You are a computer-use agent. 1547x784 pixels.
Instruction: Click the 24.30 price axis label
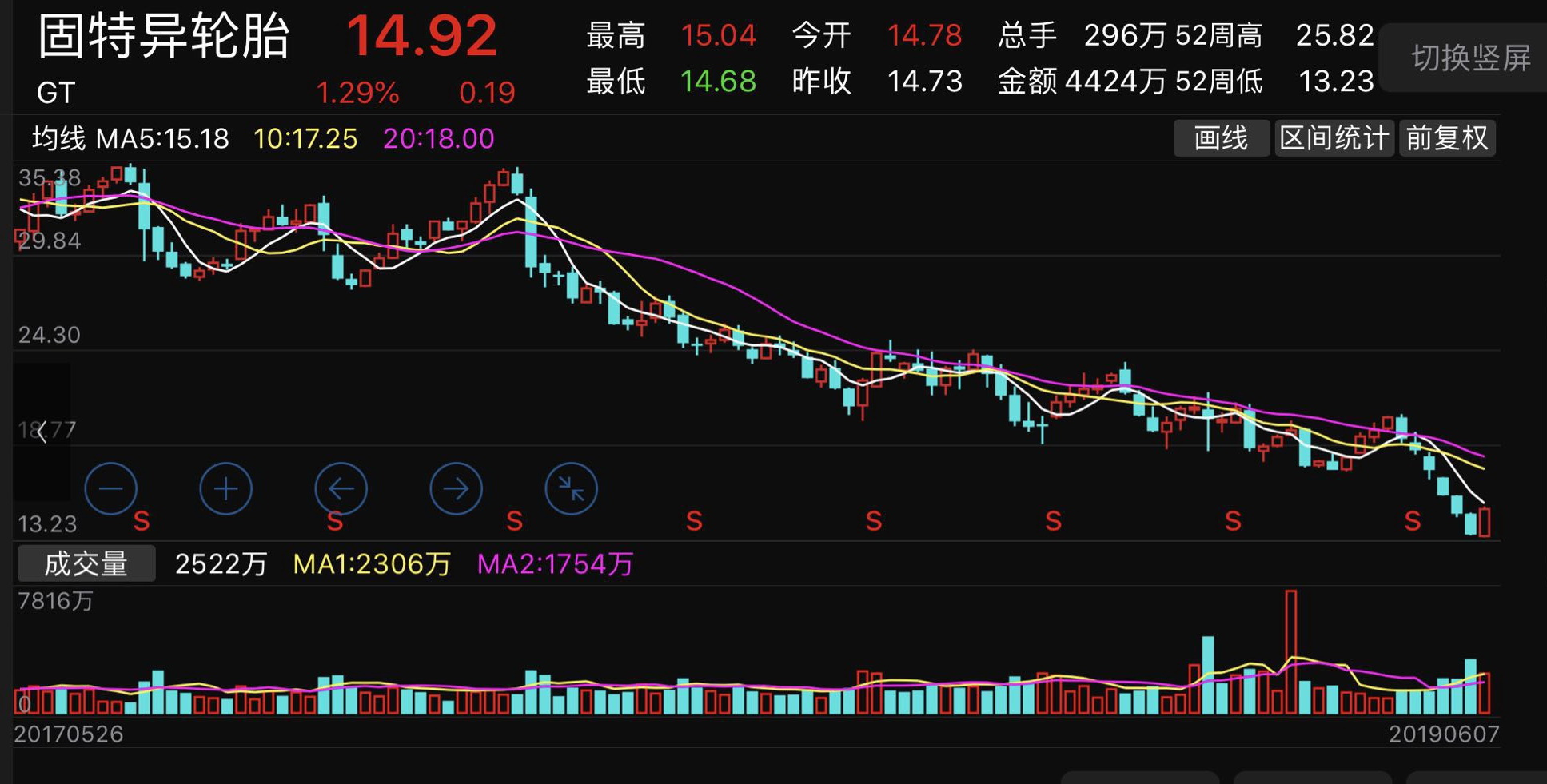click(50, 335)
